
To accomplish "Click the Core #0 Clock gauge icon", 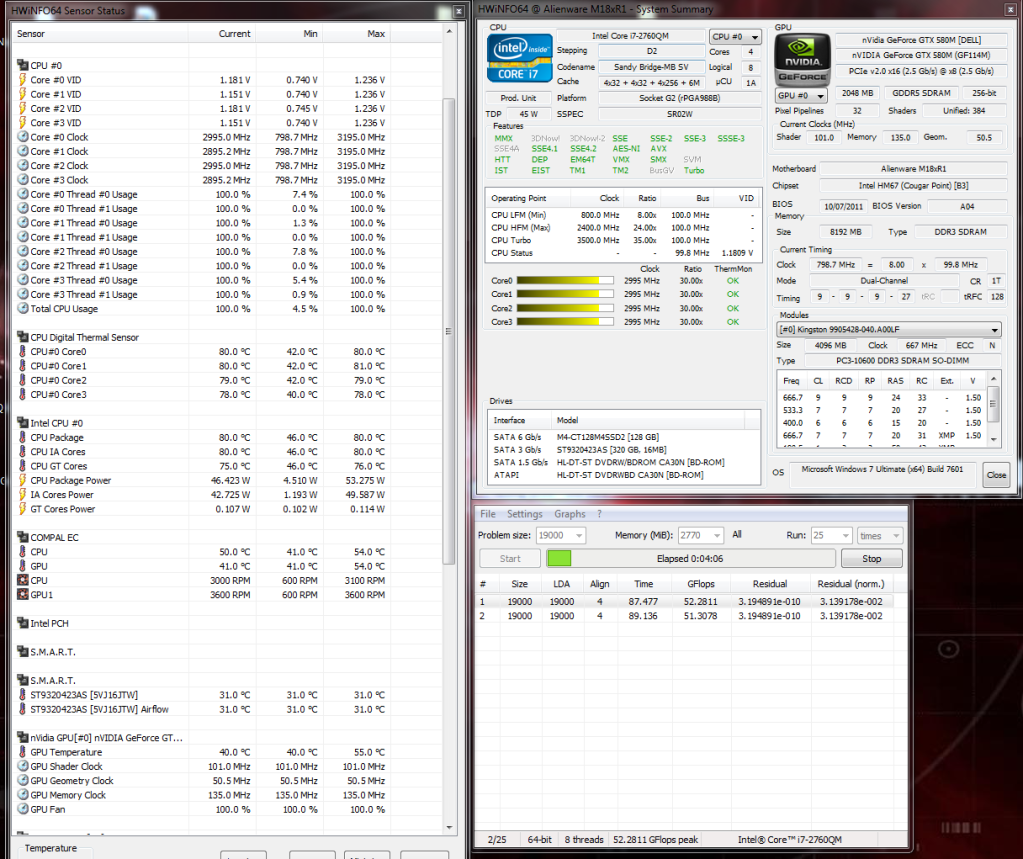I will point(23,137).
